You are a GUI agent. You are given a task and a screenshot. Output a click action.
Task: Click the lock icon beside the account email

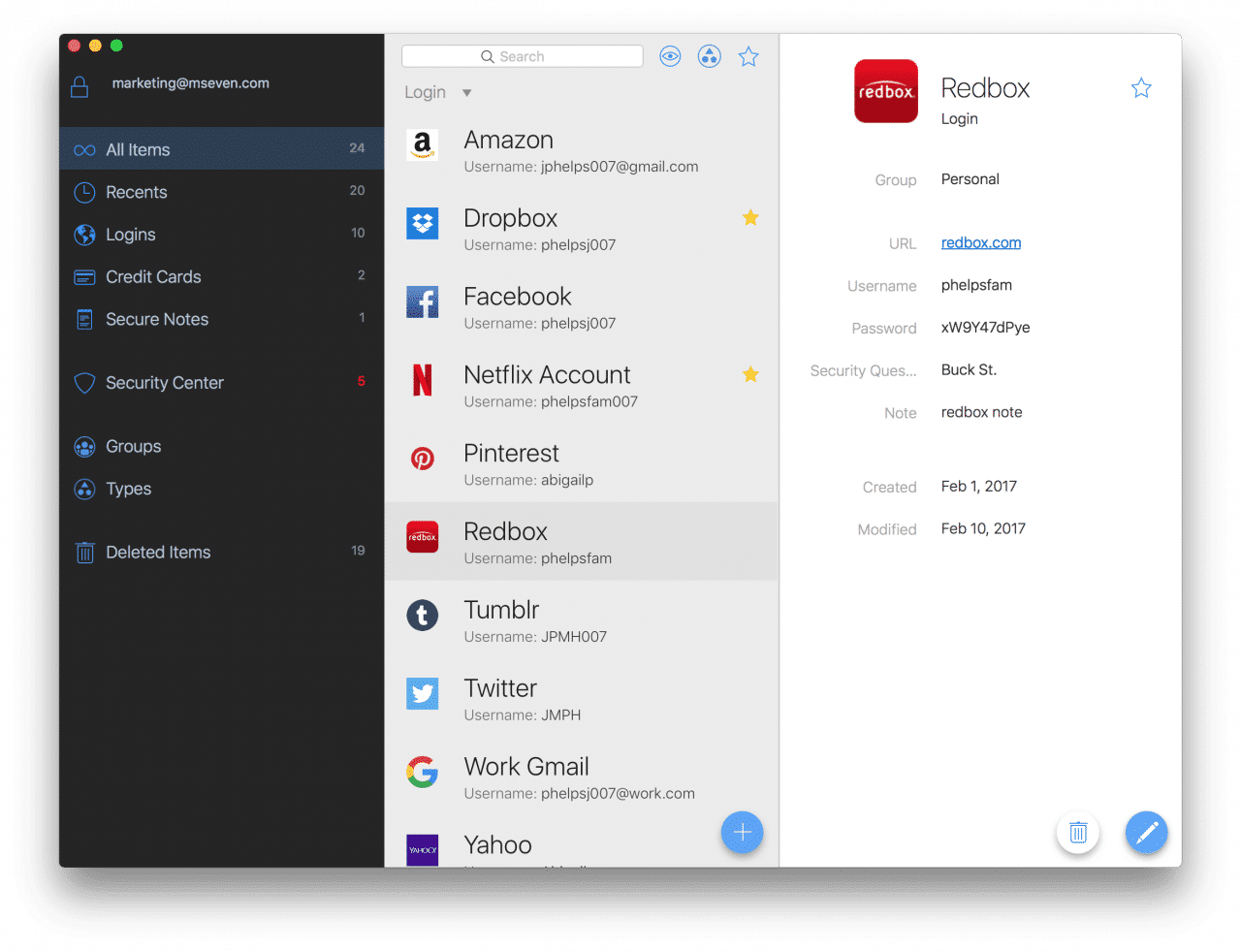(x=80, y=86)
